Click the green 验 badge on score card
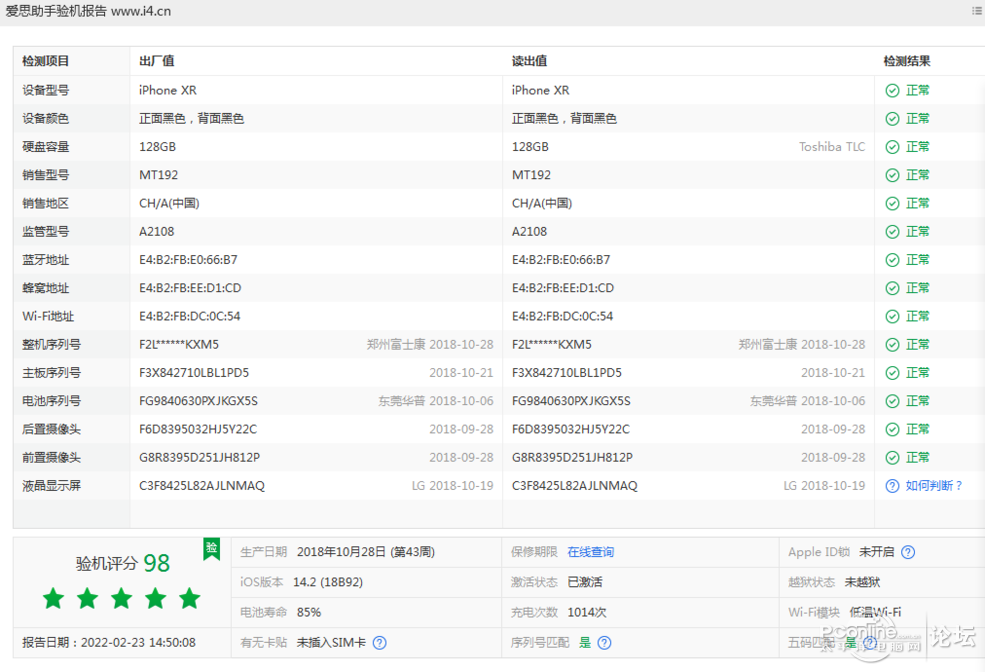This screenshot has height=672, width=985. [212, 549]
